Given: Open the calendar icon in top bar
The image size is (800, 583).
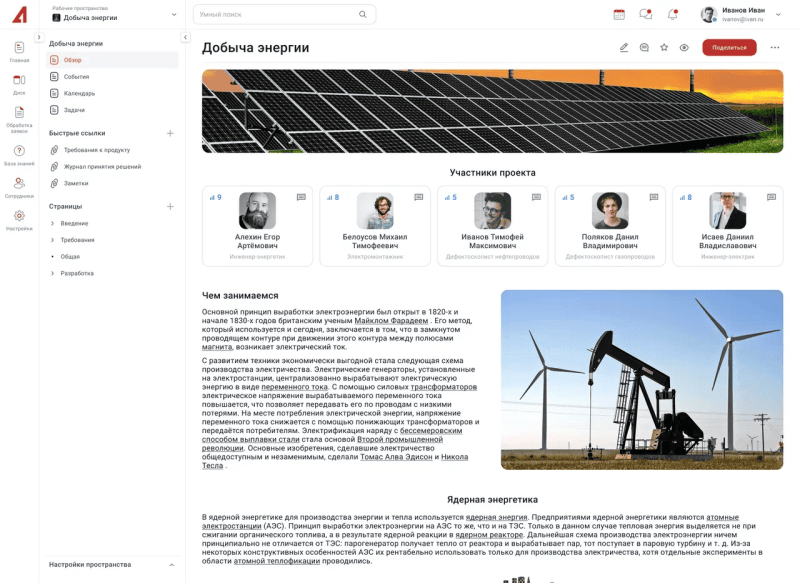Looking at the screenshot, I should (x=619, y=14).
